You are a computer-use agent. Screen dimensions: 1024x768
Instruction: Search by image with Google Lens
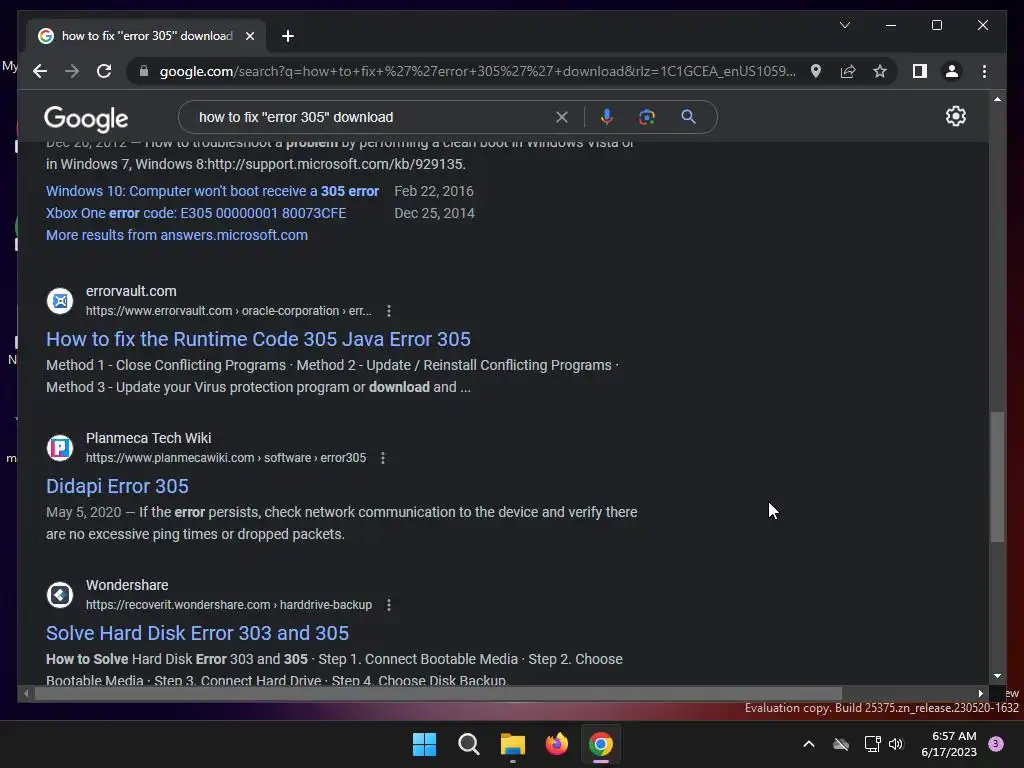[647, 117]
